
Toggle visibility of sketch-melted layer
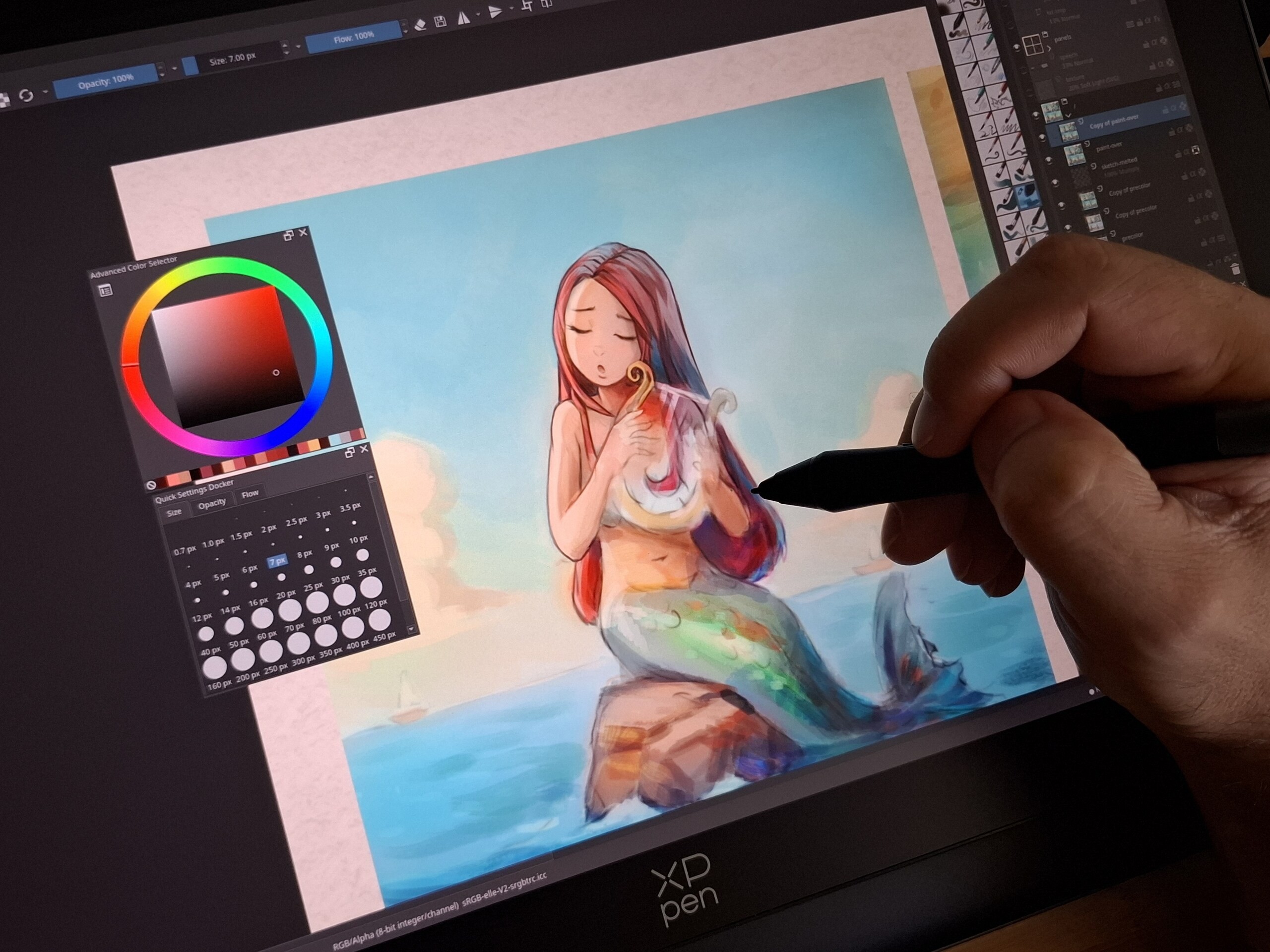pyautogui.click(x=1055, y=183)
